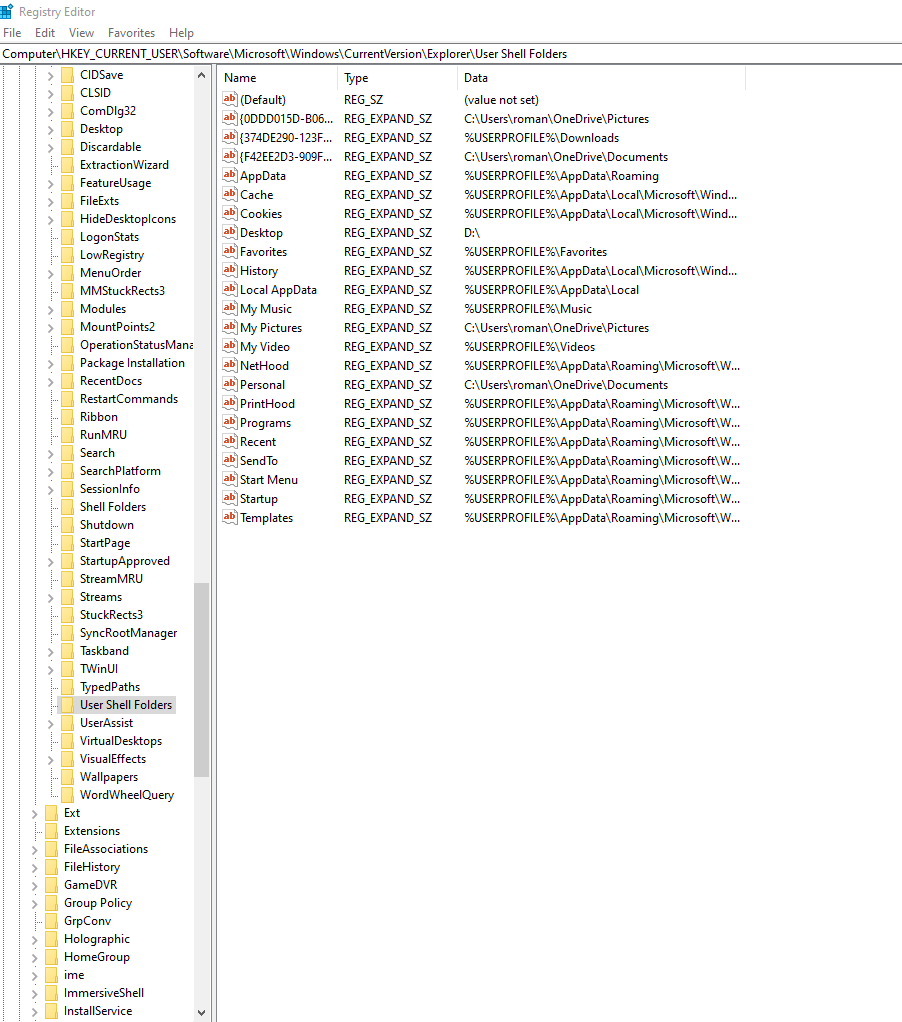Image resolution: width=902 pixels, height=1022 pixels.
Task: Open the File menu
Action: click(x=12, y=33)
